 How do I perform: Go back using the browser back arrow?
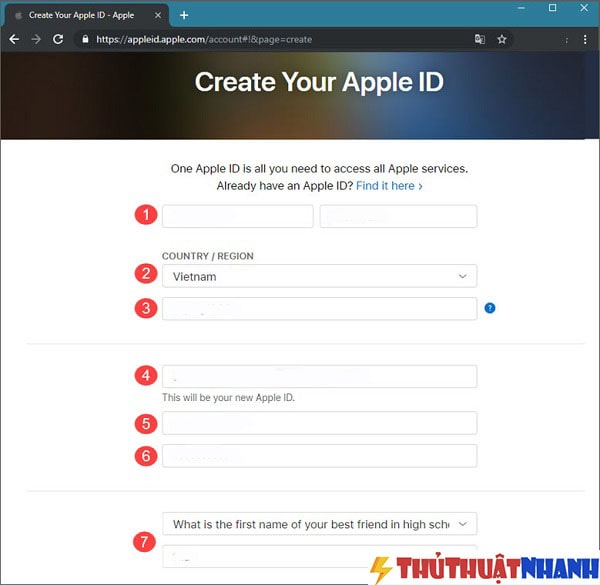[14, 39]
